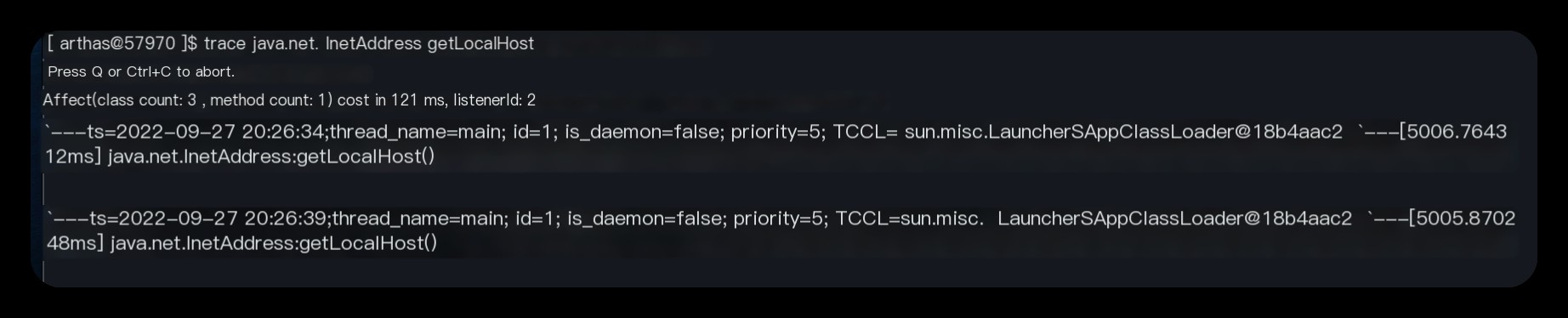The image size is (1568, 318).
Task: Click the first is_daemon=false text
Action: point(642,132)
